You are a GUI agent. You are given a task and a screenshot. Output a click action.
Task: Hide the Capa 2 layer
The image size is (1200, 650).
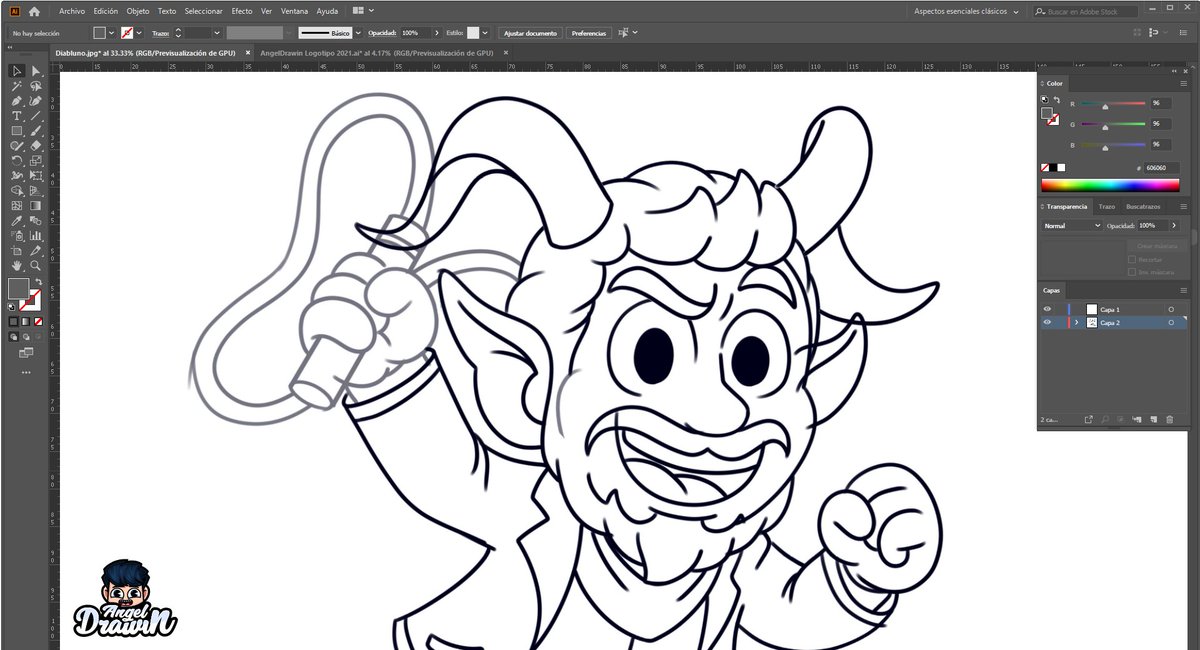click(1047, 322)
